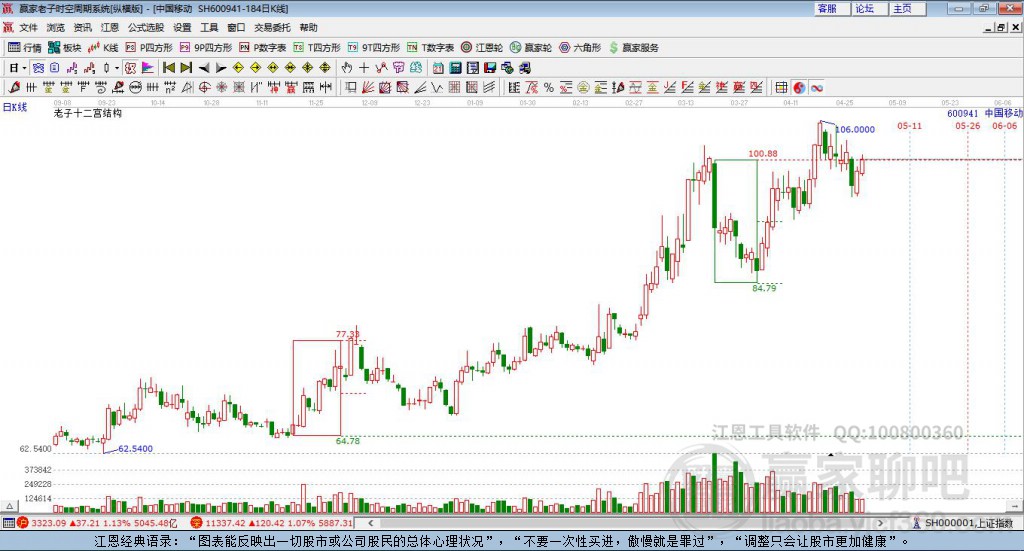Toggle the highlighted 权 price-adjustment icon
1024x551 pixels.
pos(131,68)
